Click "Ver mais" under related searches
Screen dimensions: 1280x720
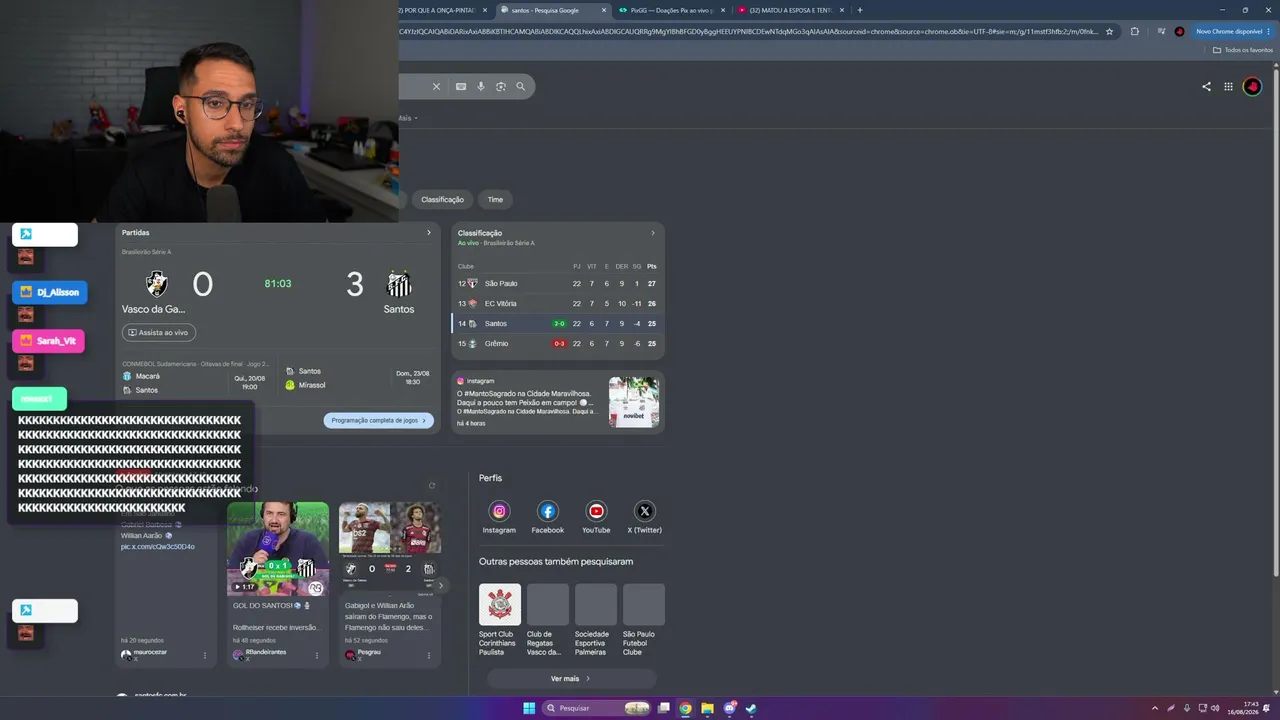[x=571, y=679]
